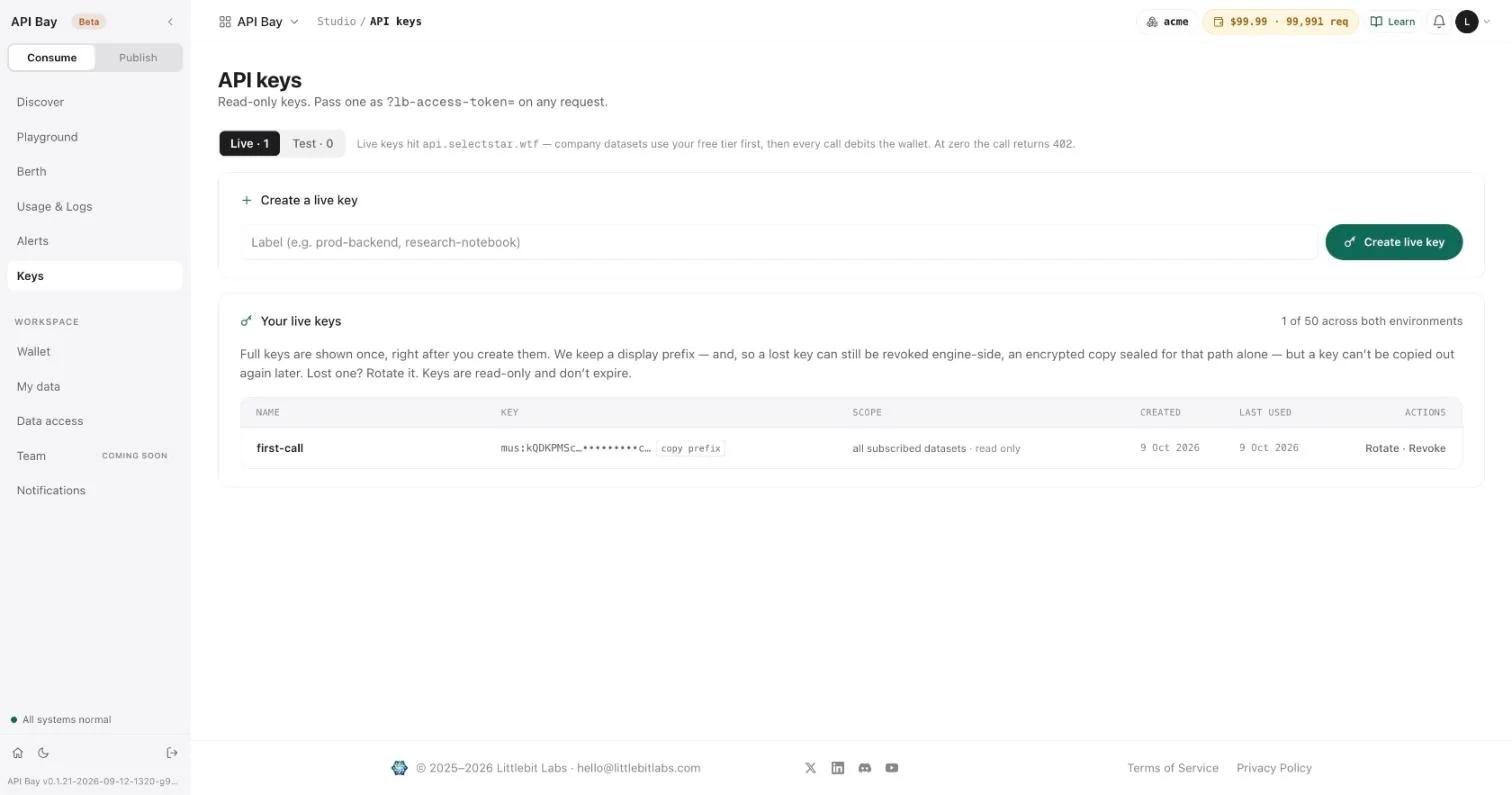Open My data in the sidebar
This screenshot has height=795, width=1512.
(x=95, y=387)
